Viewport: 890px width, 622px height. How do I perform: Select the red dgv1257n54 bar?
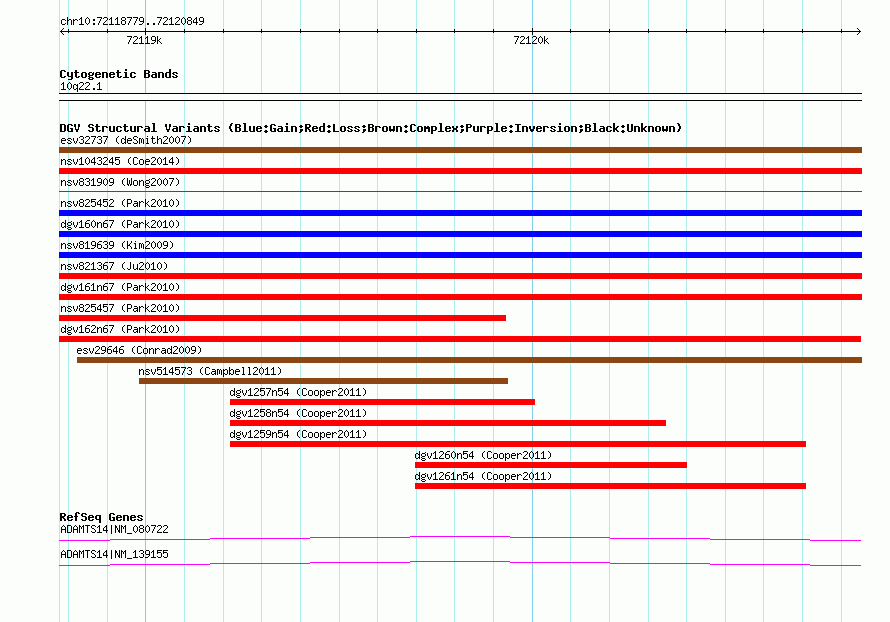[x=382, y=402]
